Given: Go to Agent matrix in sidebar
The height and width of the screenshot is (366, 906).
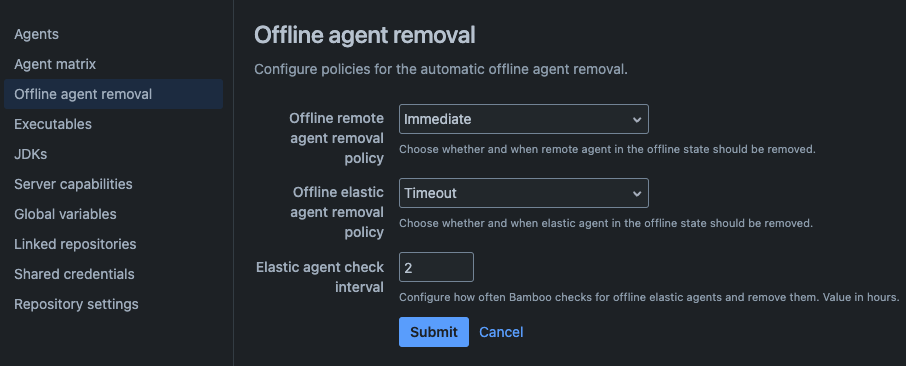Looking at the screenshot, I should point(55,64).
